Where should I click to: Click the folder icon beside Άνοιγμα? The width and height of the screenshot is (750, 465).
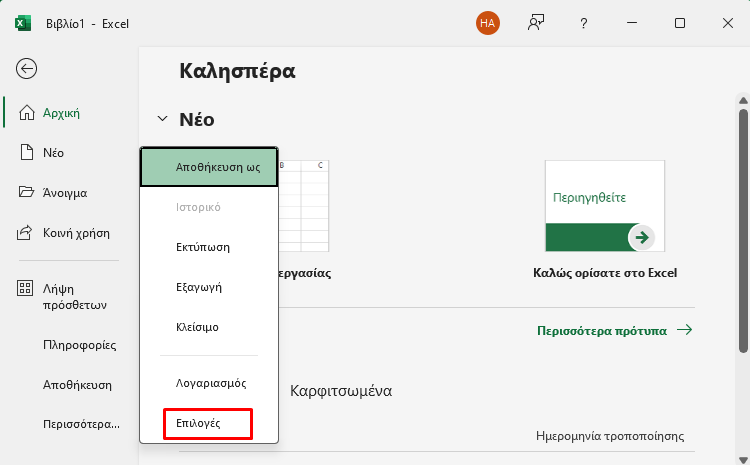pyautogui.click(x=26, y=192)
